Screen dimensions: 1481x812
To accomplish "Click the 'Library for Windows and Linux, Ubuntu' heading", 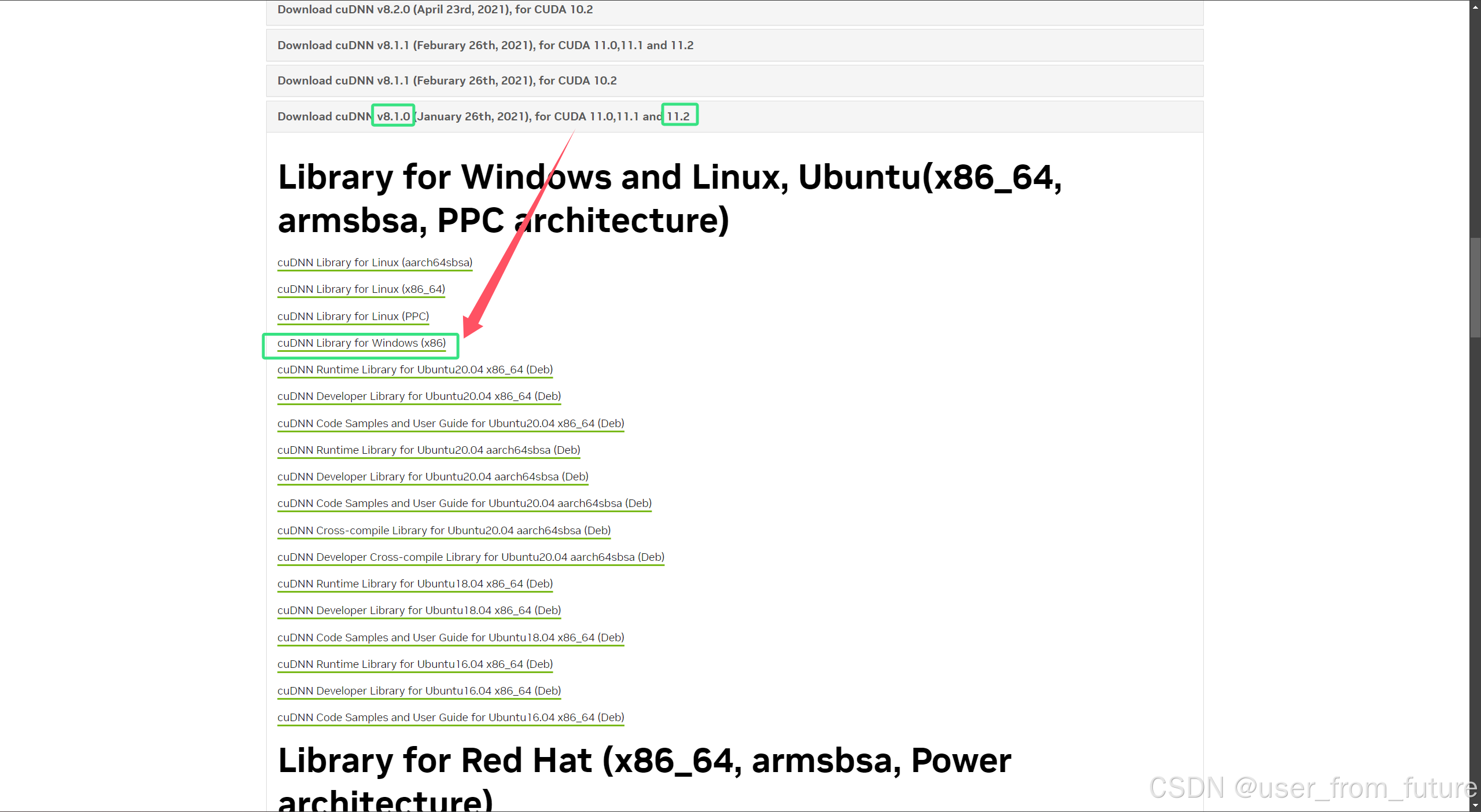I will click(670, 199).
